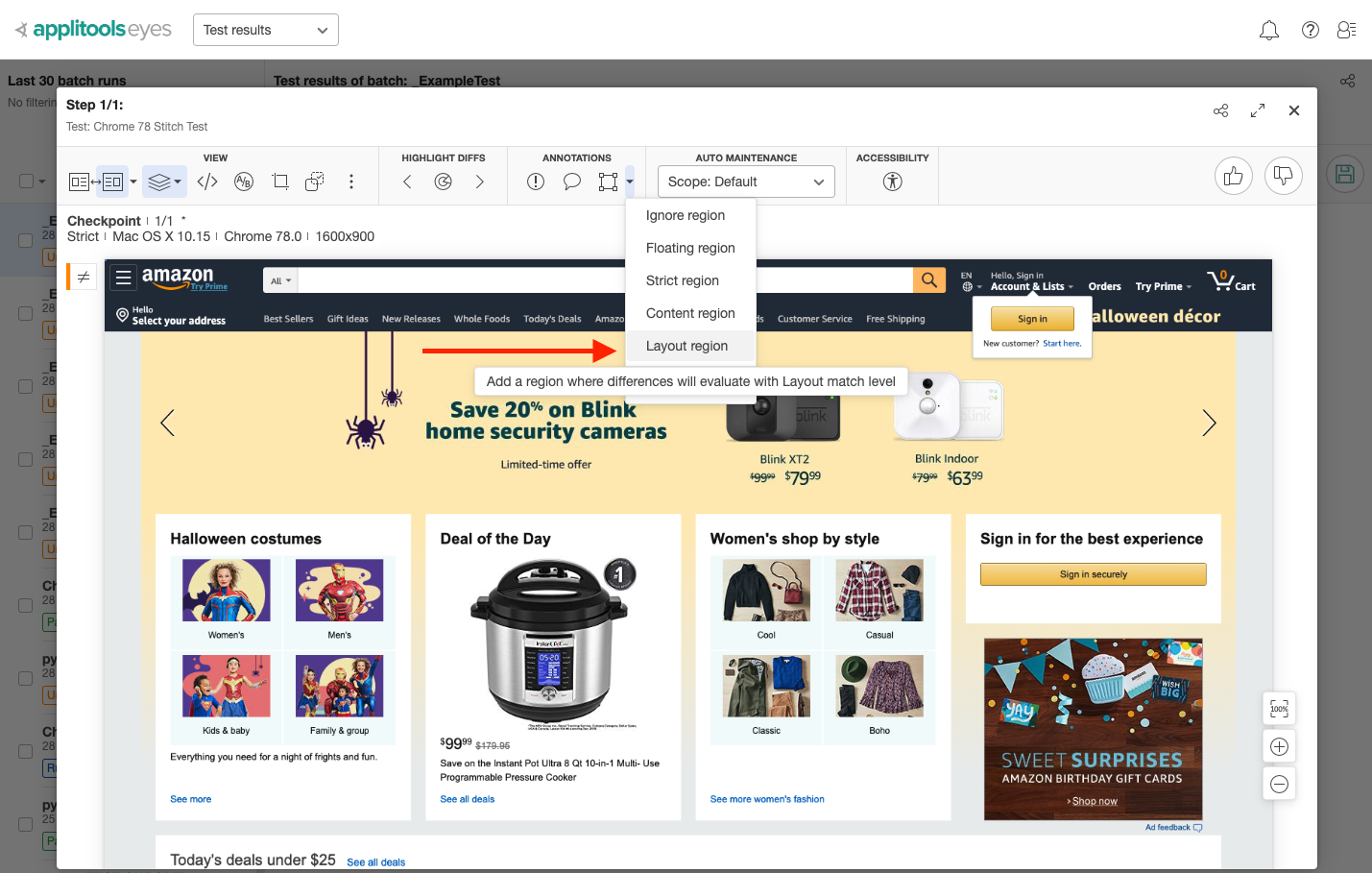Choose Layout region from menu

tap(690, 346)
